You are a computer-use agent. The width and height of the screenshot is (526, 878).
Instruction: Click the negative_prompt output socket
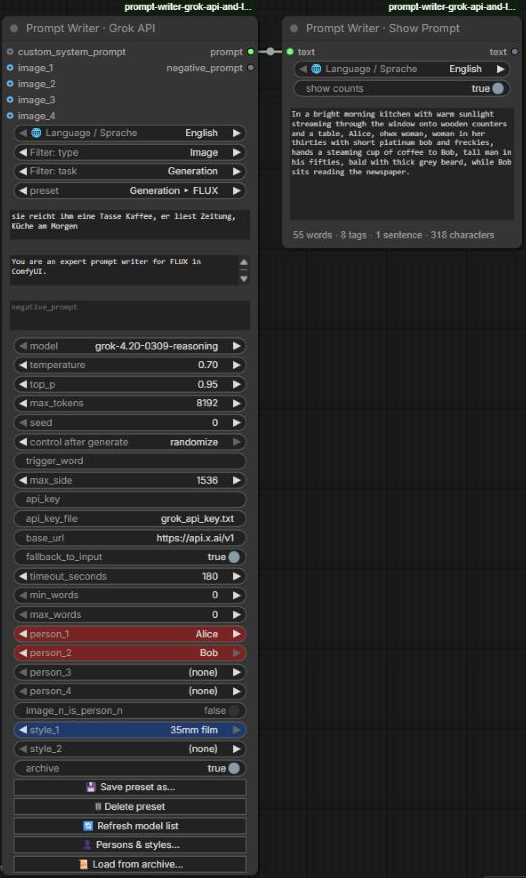[250, 68]
